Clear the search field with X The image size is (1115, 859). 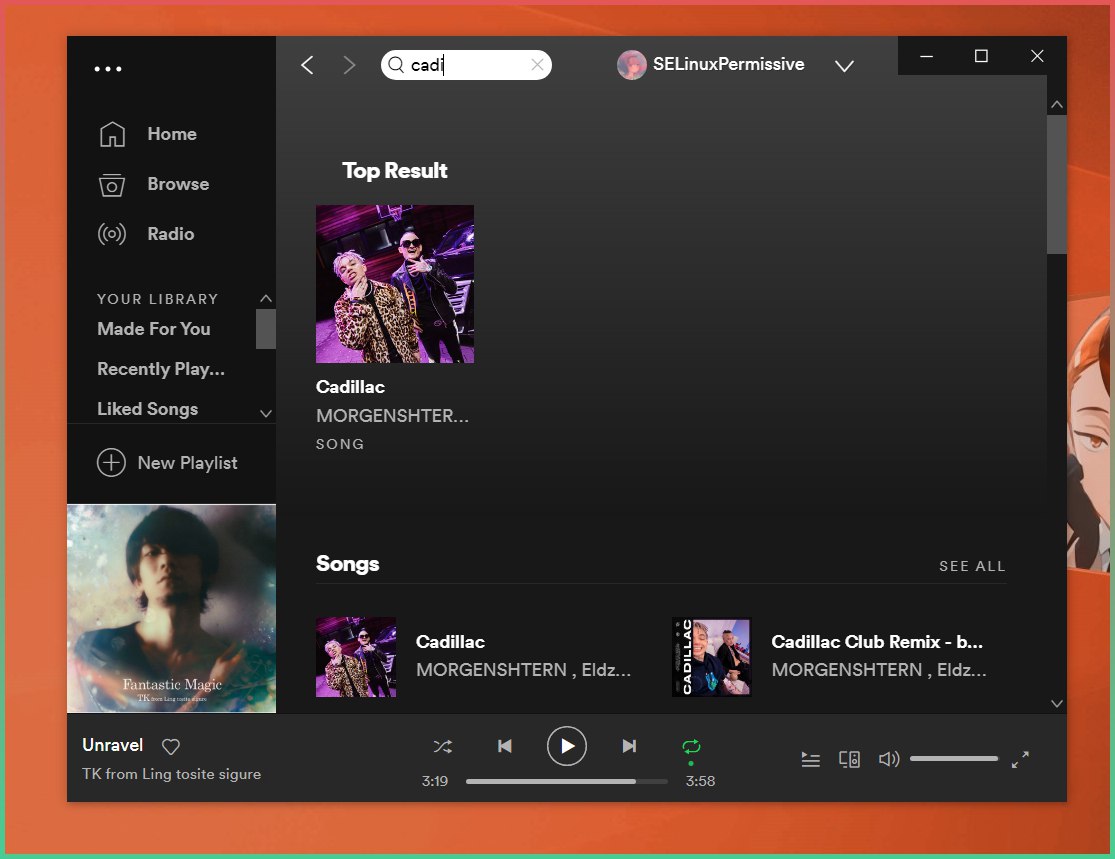(x=538, y=65)
